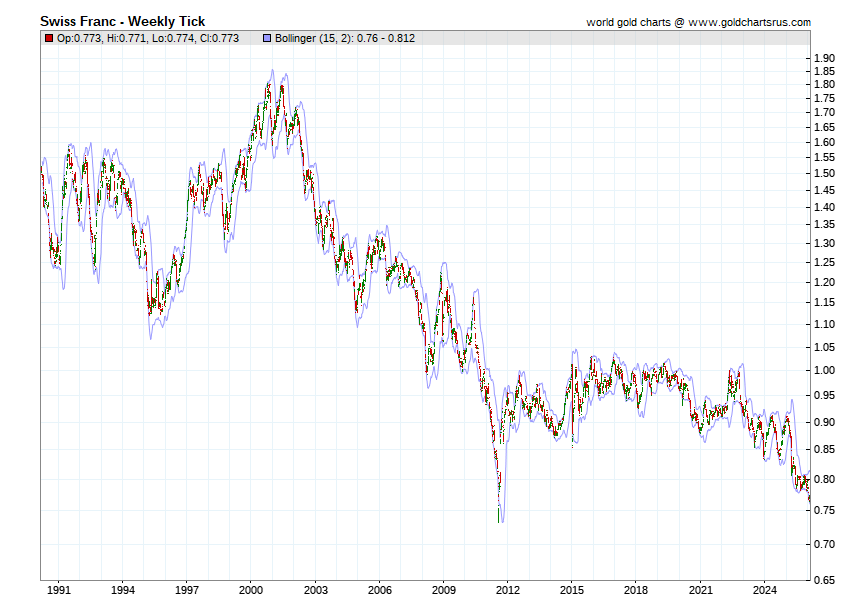Click the 2000 year axis label
Image resolution: width=850 pixels, height=616 pixels.
point(251,590)
